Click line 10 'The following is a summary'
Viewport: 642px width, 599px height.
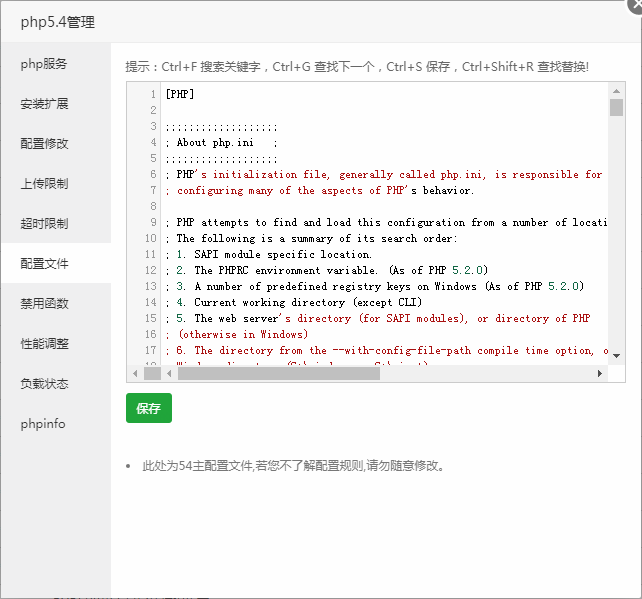tap(311, 239)
